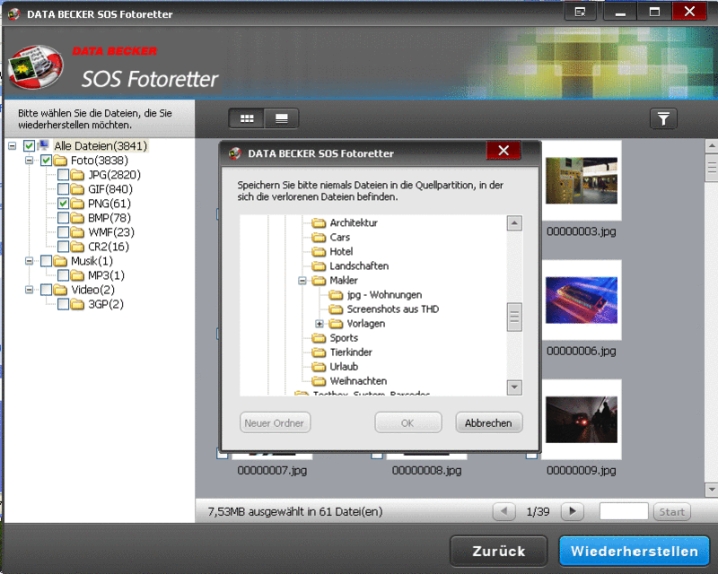Collapse the Makler folder tree

302,281
